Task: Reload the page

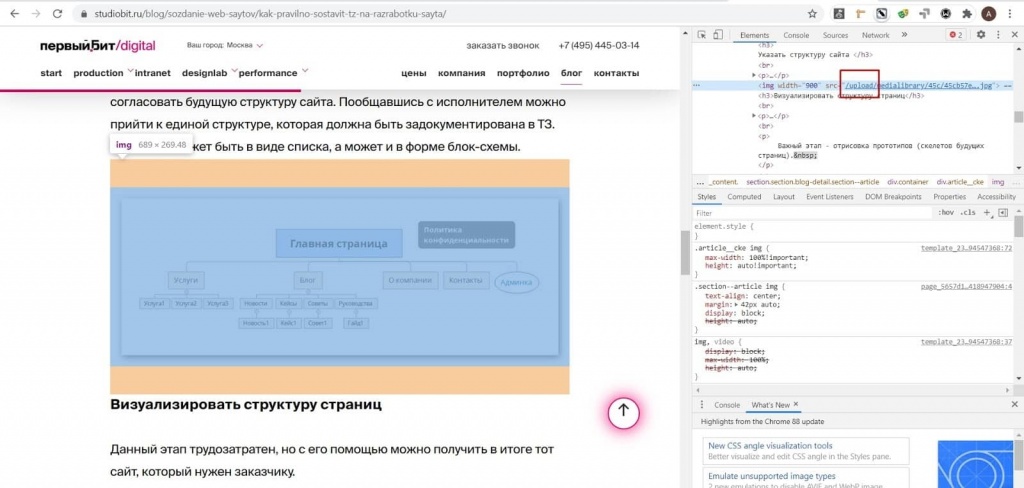Action: pyautogui.click(x=60, y=14)
